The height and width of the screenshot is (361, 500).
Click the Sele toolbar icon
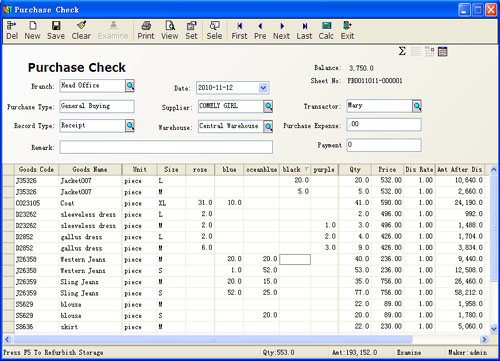tap(214, 30)
